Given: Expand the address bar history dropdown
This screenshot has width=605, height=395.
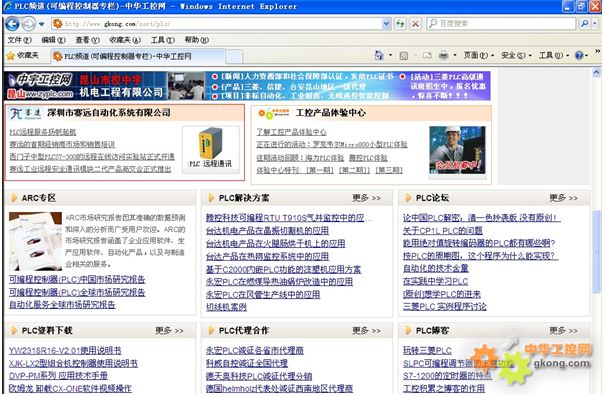Looking at the screenshot, I should click(x=387, y=24).
